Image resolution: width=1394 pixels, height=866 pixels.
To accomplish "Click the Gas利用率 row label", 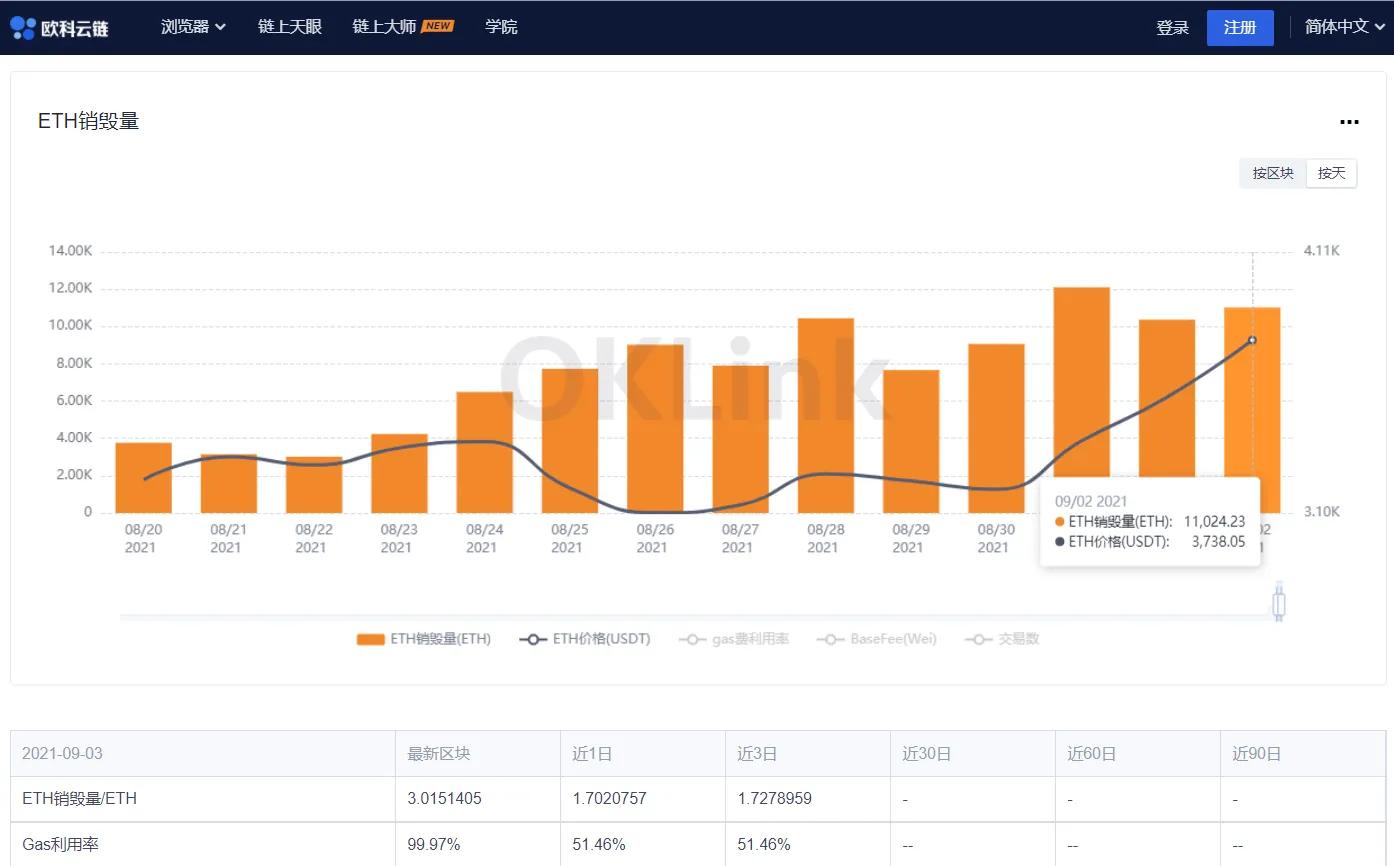I will coord(60,845).
